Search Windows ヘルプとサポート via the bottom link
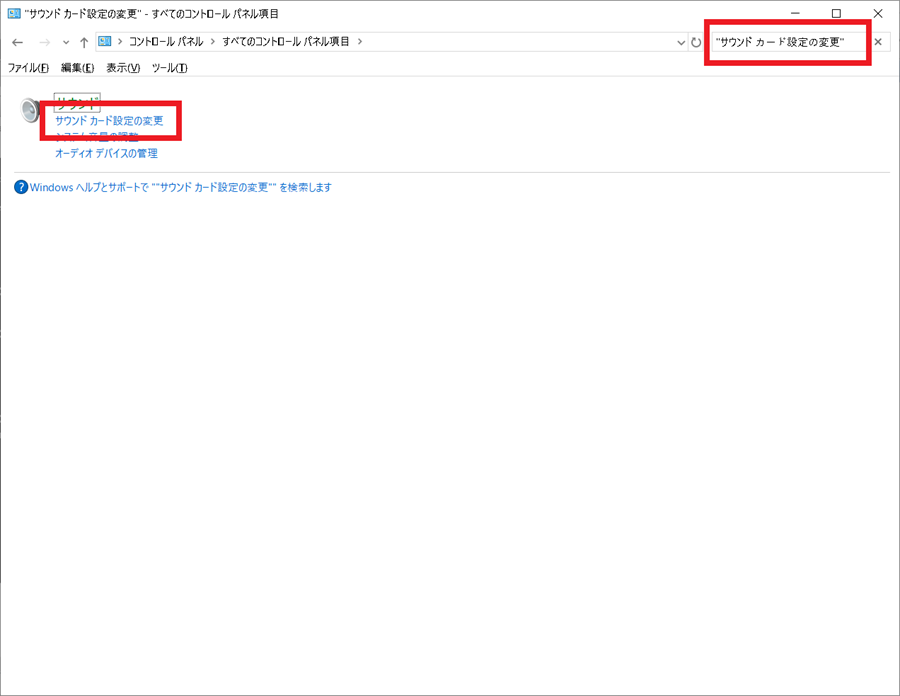This screenshot has height=696, width=900. coord(178,187)
